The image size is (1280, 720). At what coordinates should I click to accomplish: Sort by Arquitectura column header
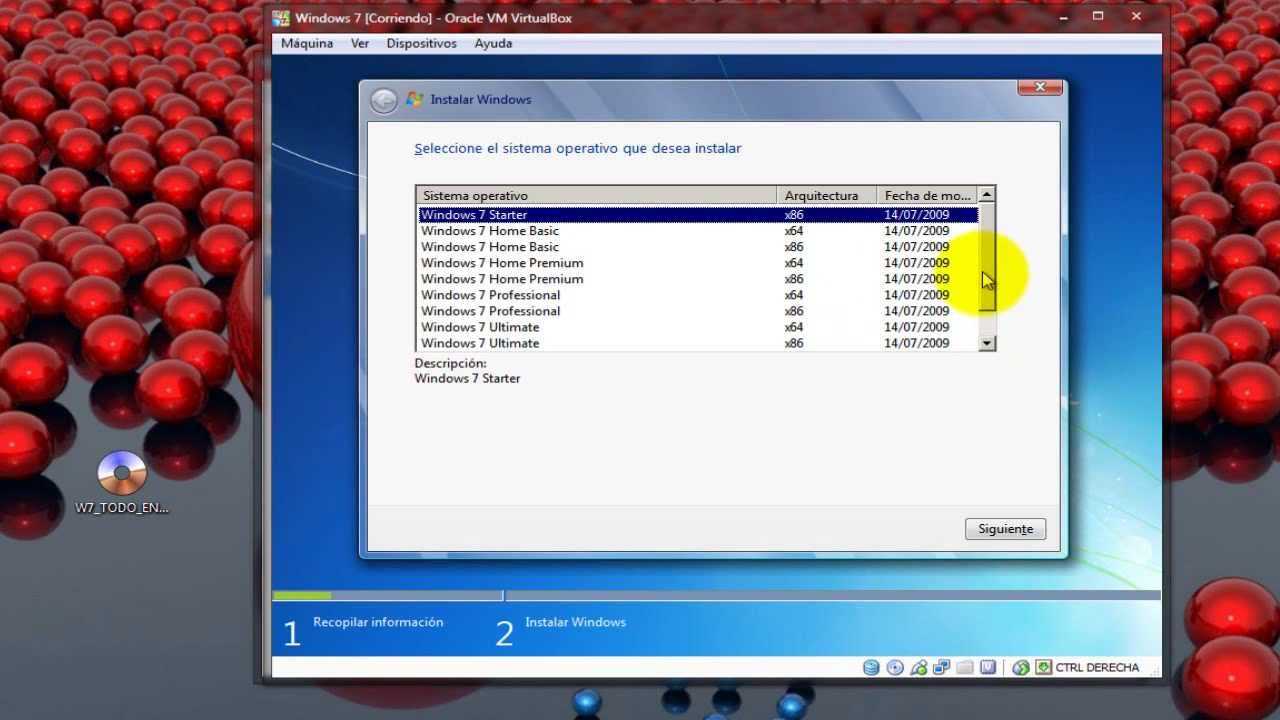coord(827,196)
